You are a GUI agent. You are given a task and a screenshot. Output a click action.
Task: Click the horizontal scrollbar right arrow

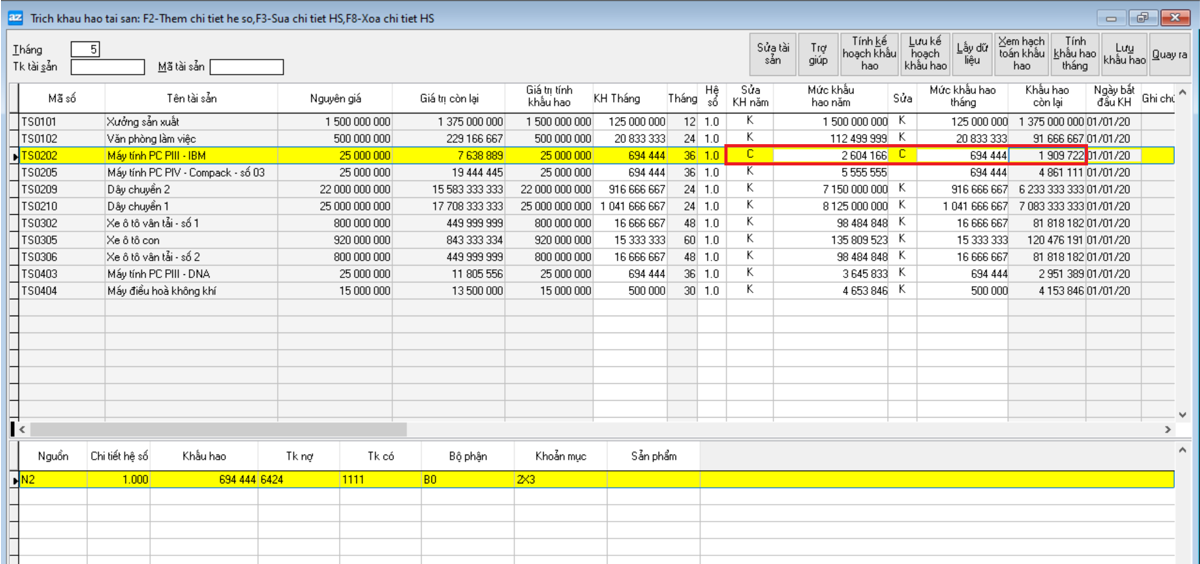pyautogui.click(x=1167, y=429)
